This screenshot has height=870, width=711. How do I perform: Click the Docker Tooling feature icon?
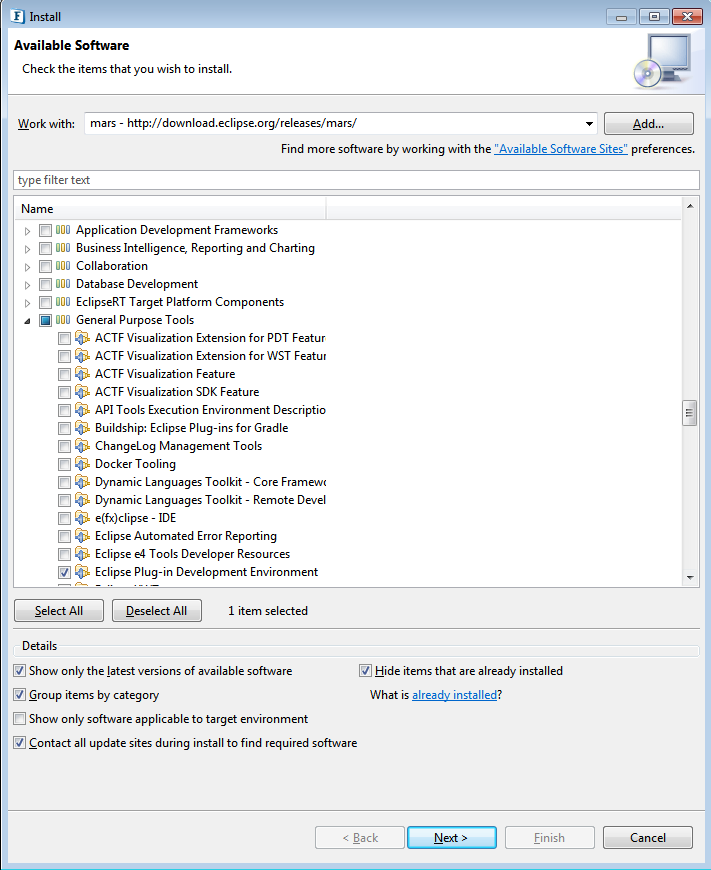(x=82, y=464)
